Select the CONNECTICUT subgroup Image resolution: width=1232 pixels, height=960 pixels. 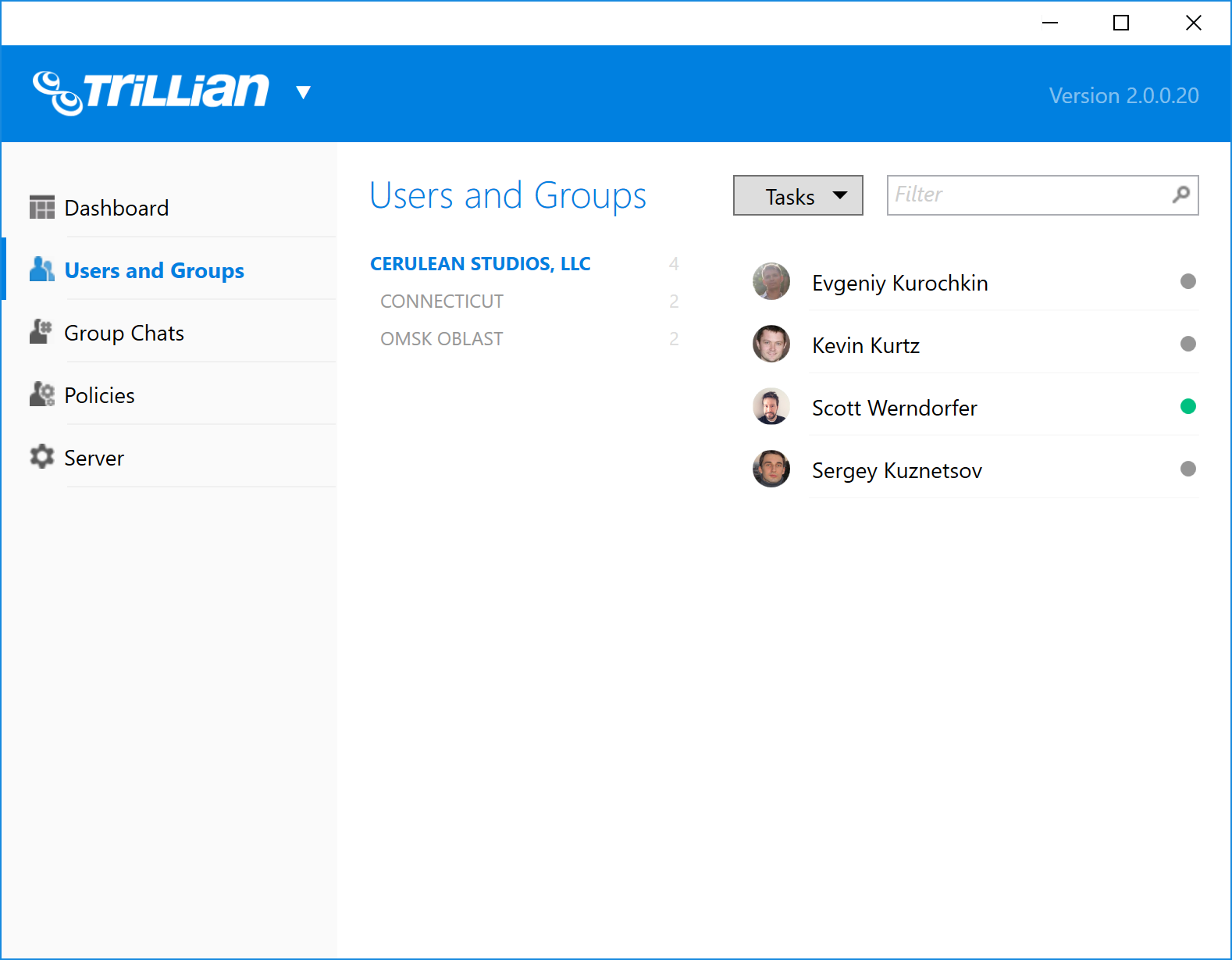tap(442, 302)
